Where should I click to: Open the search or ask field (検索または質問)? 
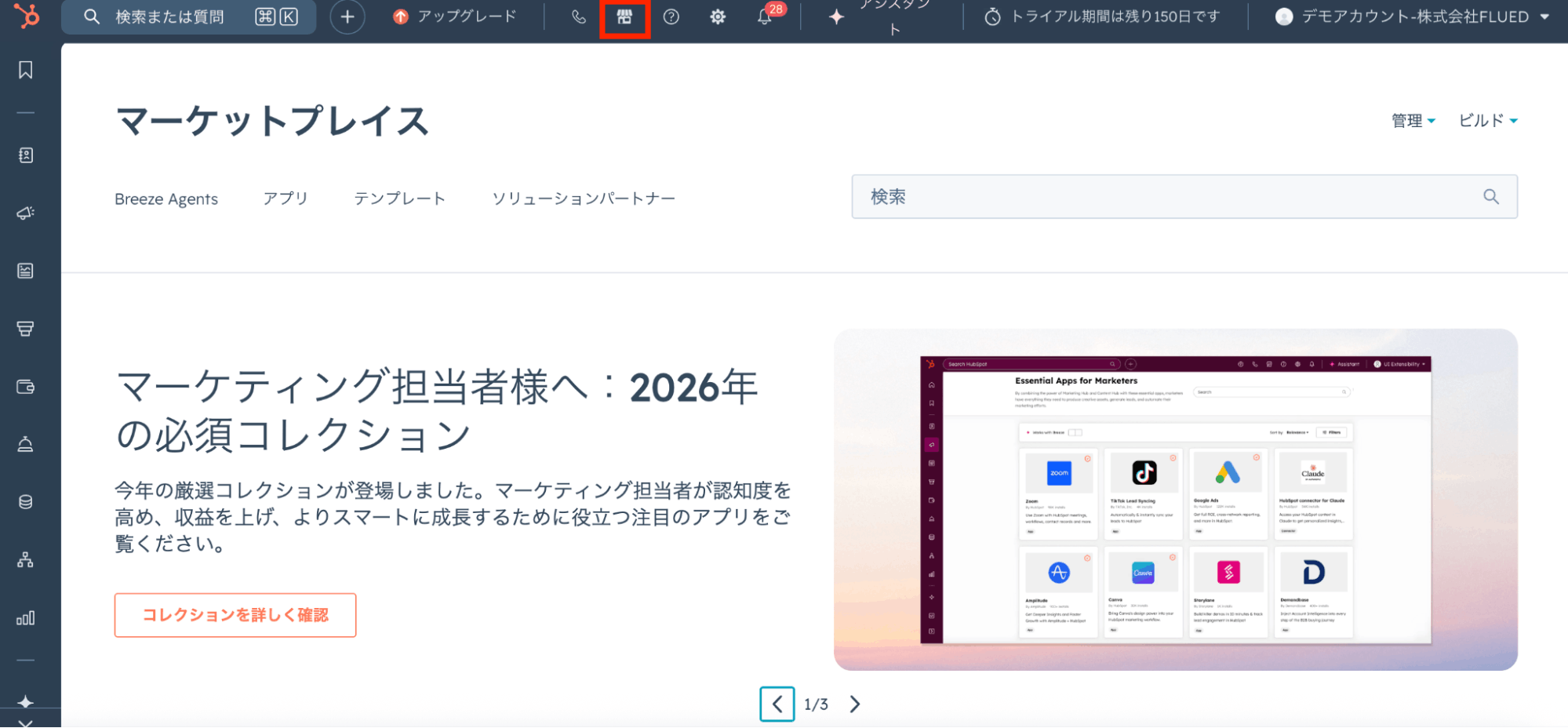click(189, 16)
